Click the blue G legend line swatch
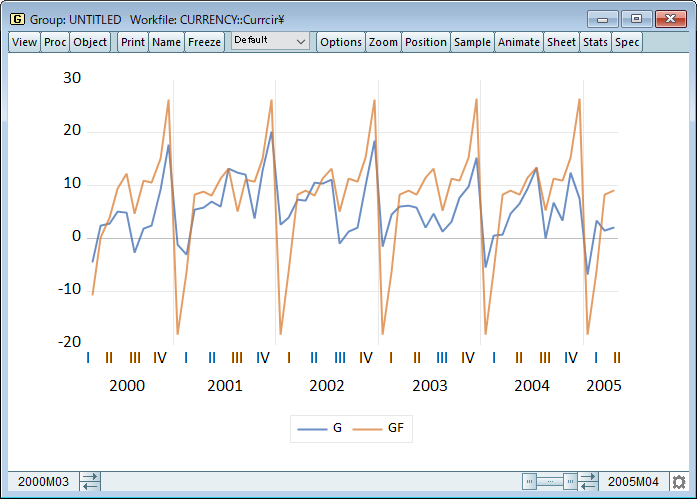697x499 pixels. [x=313, y=428]
